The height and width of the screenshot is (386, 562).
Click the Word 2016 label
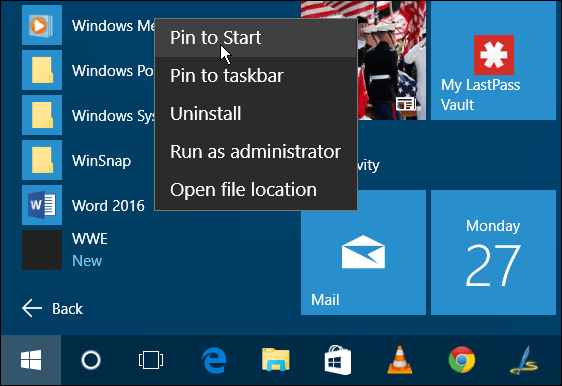pyautogui.click(x=108, y=206)
